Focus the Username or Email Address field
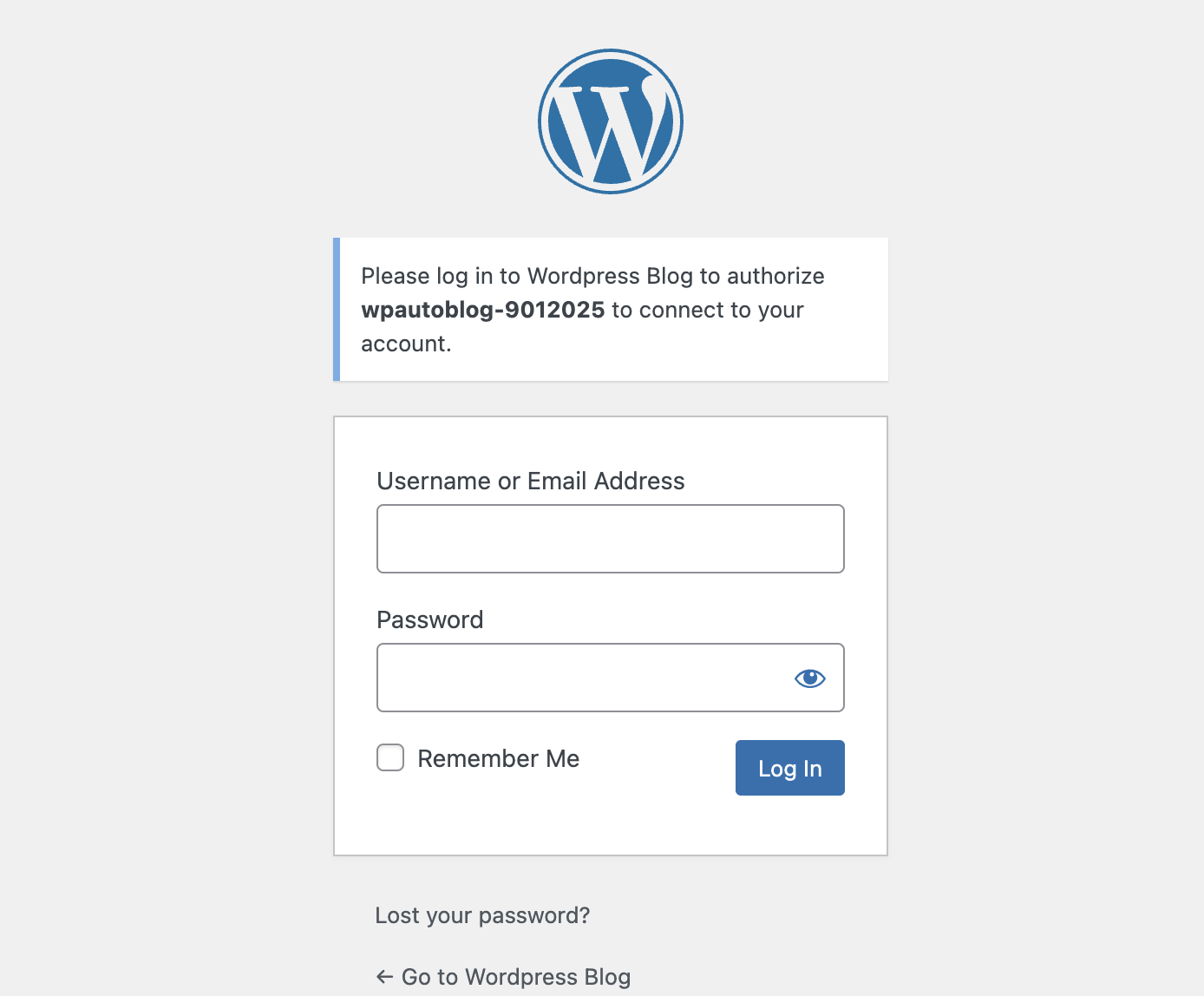Screen dimensions: 1204x996 pos(610,539)
